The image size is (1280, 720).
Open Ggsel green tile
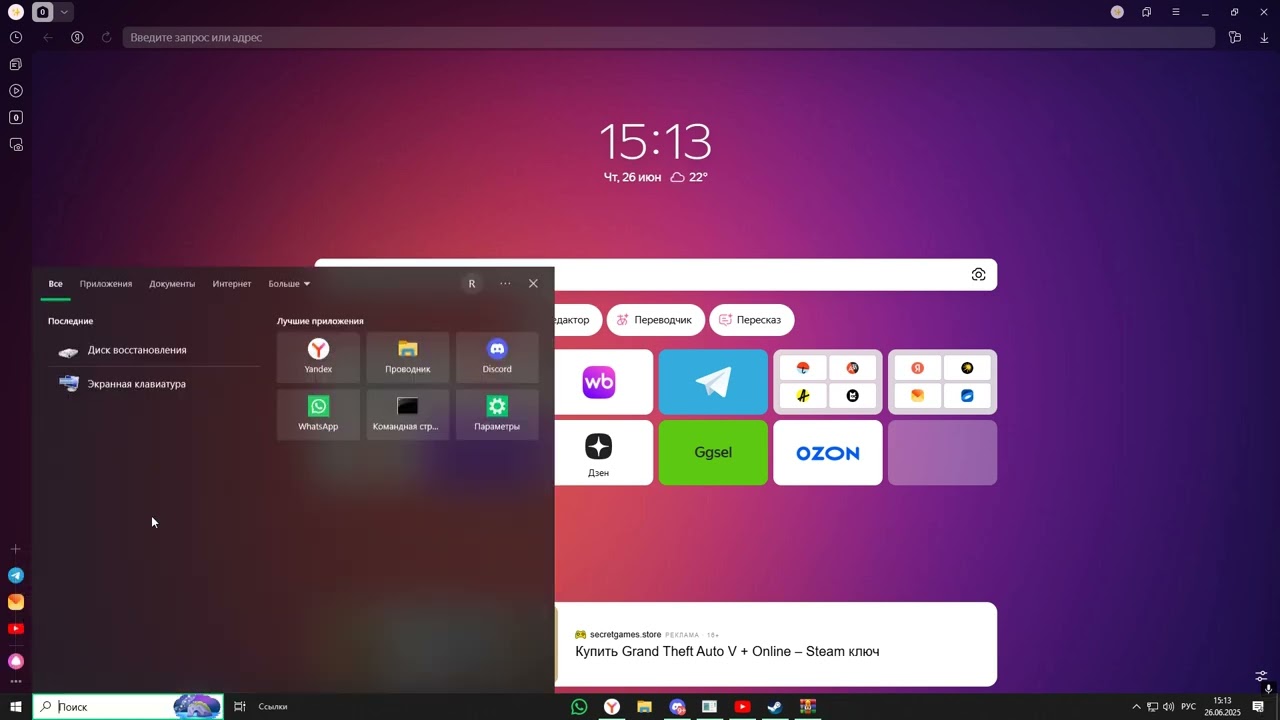pyautogui.click(x=713, y=453)
